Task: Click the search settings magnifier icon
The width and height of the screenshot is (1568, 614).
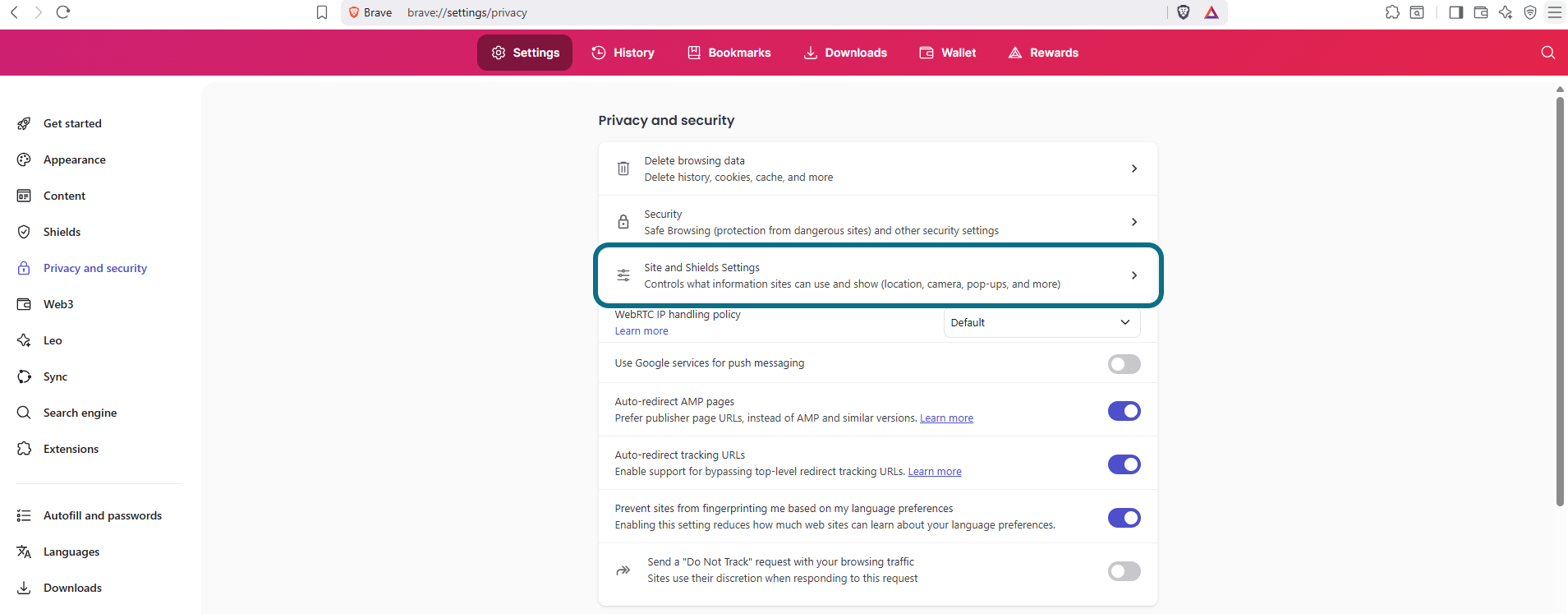Action: click(x=1548, y=53)
